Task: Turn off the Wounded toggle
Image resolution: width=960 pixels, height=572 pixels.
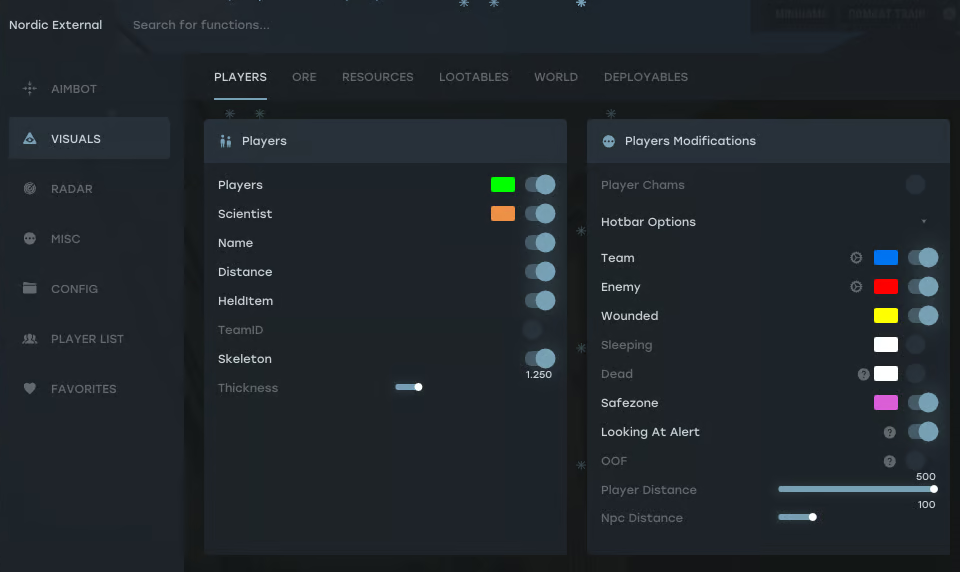Action: pos(923,315)
